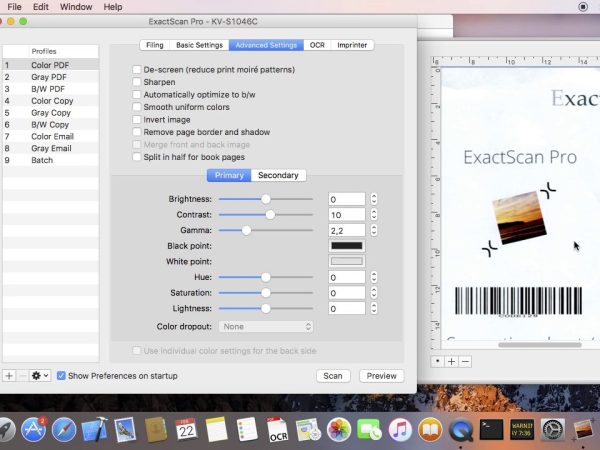
Task: Open the OCR tab
Action: point(317,45)
